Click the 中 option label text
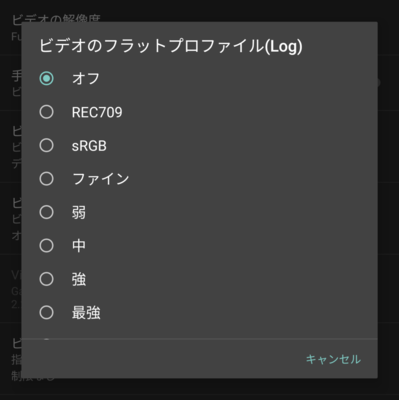399x400 pixels. 79,246
